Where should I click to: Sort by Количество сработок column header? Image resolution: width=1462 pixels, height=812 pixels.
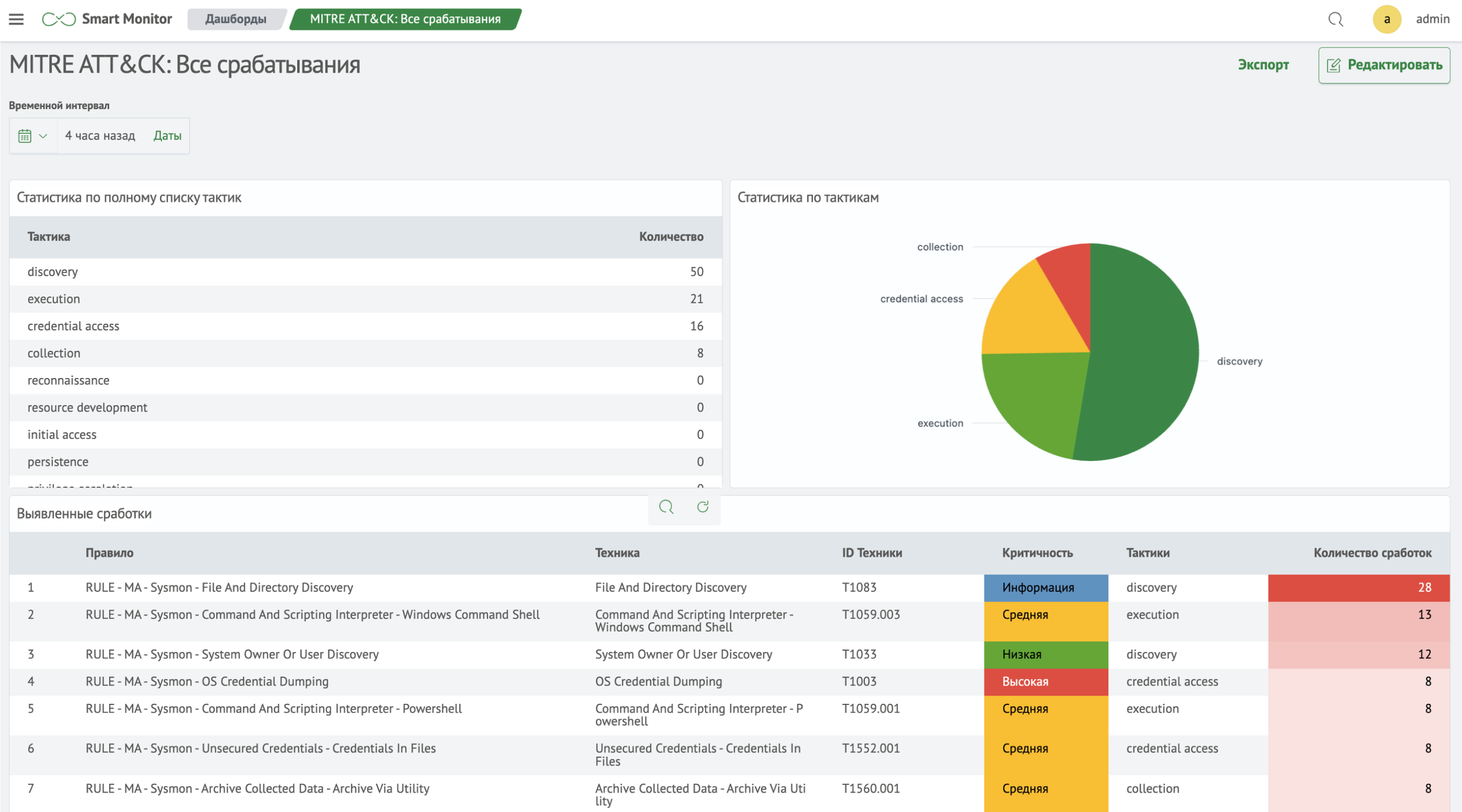tap(1372, 553)
